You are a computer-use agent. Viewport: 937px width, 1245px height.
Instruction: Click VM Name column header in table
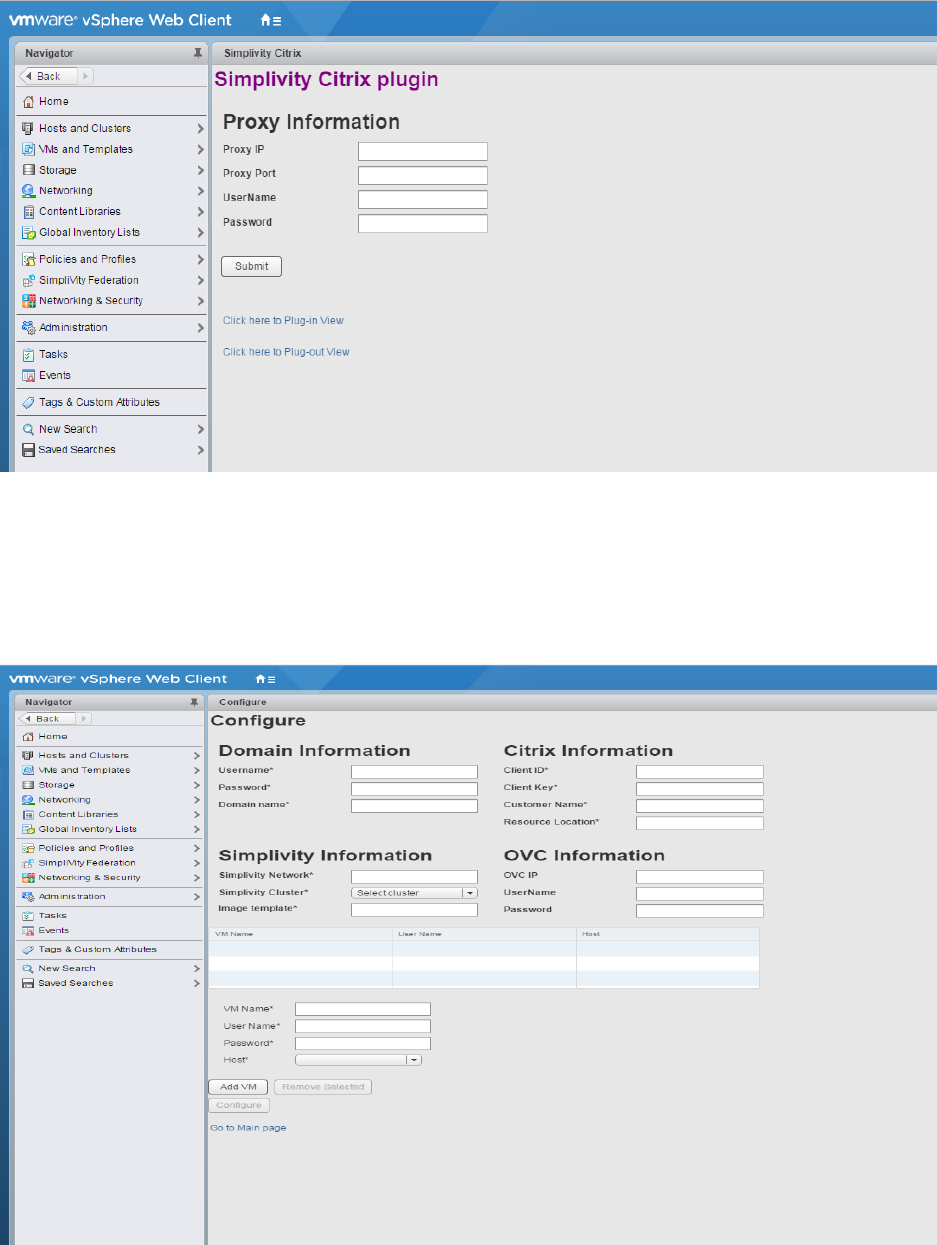click(301, 934)
